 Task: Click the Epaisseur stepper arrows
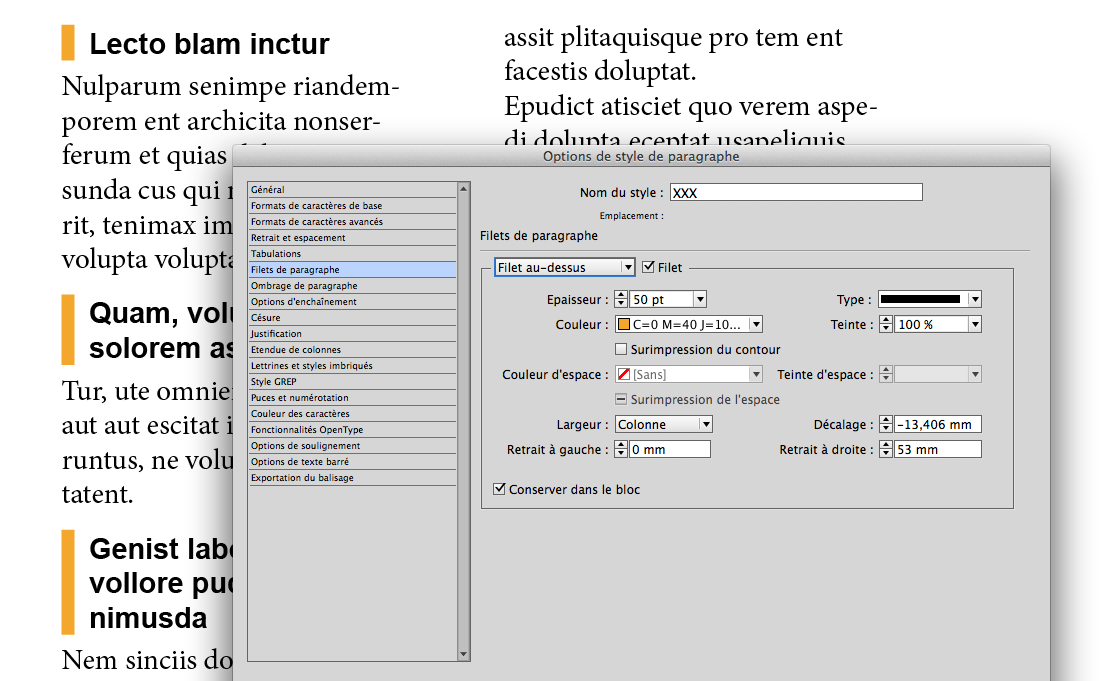pyautogui.click(x=621, y=299)
